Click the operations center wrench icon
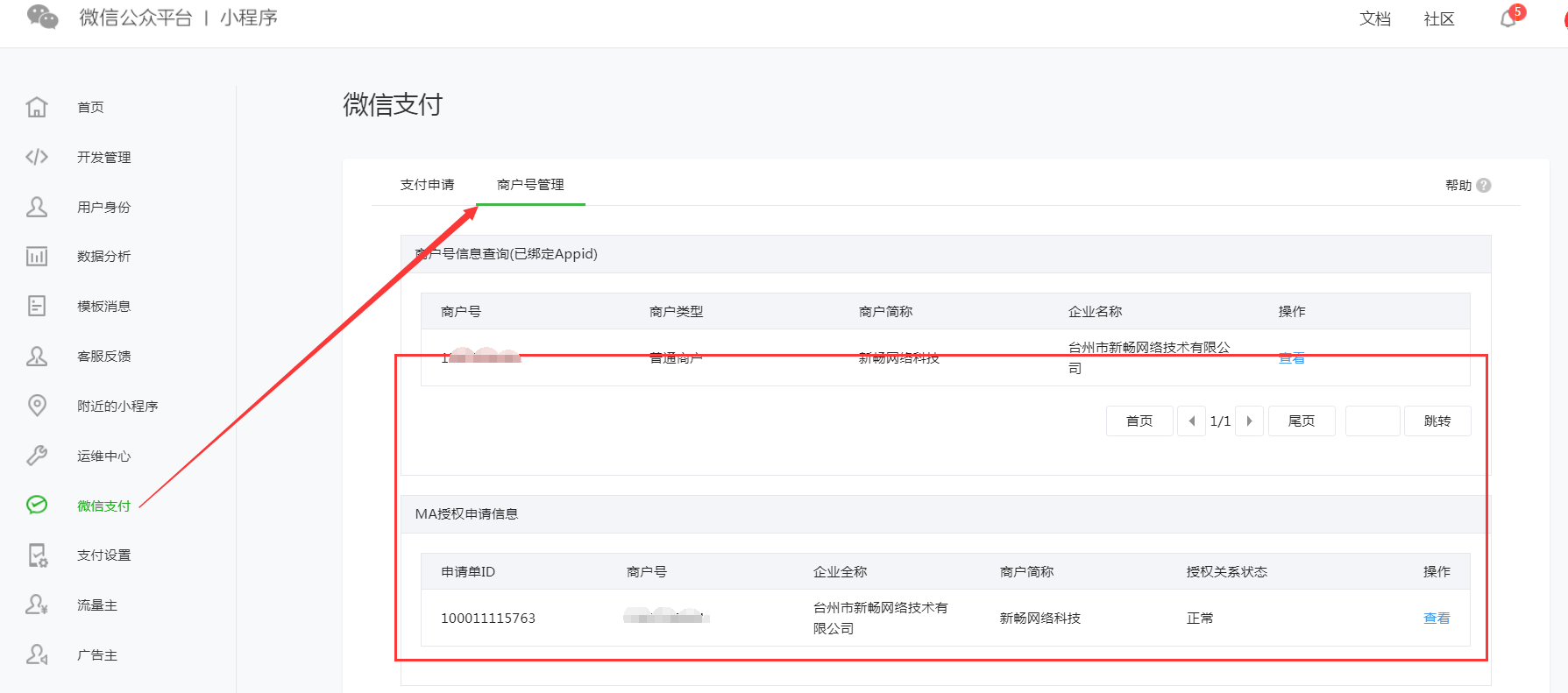Viewport: 1568px width, 693px height. (37, 456)
